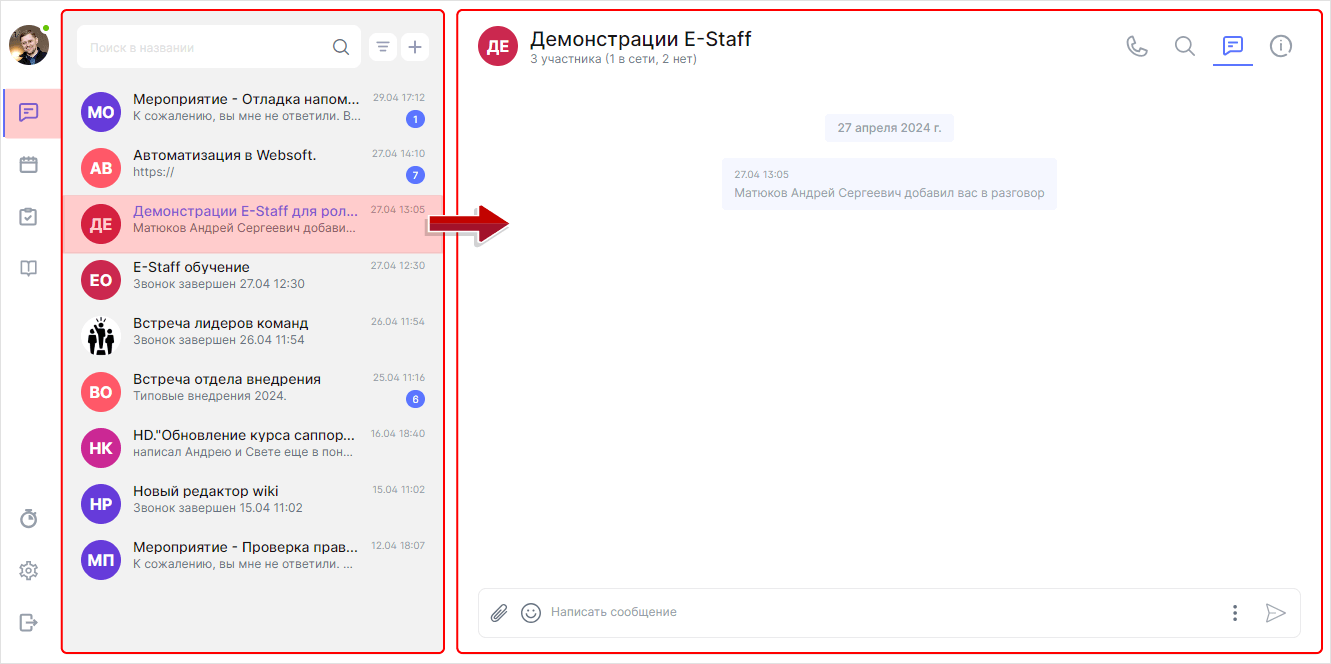Log out using the exit icon
1331x664 pixels.
29,622
